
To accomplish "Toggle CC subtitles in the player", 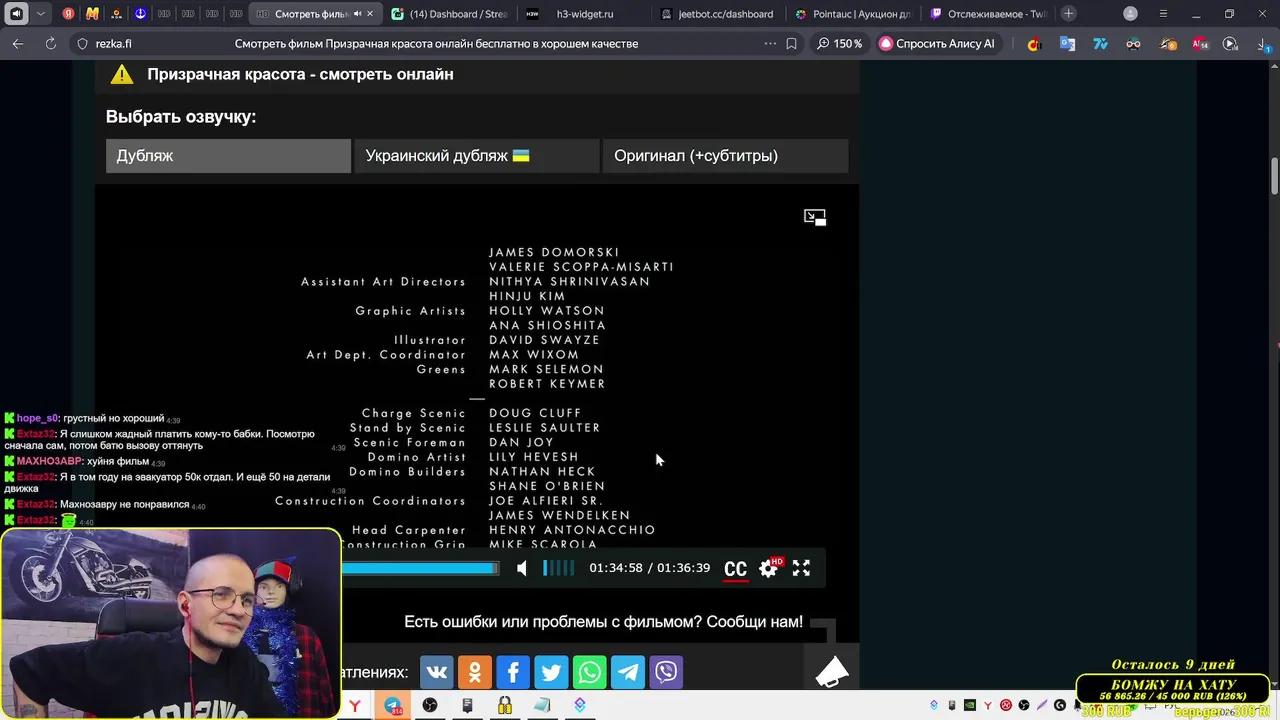I will pos(735,569).
